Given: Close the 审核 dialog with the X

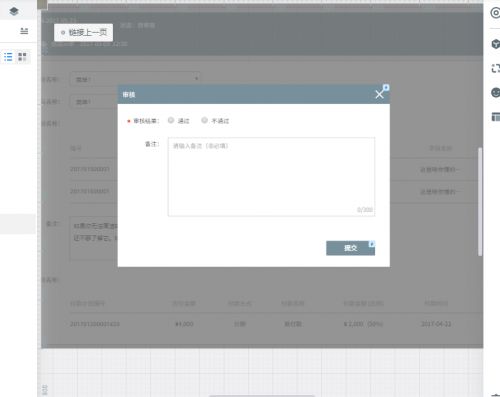Looking at the screenshot, I should coord(379,94).
